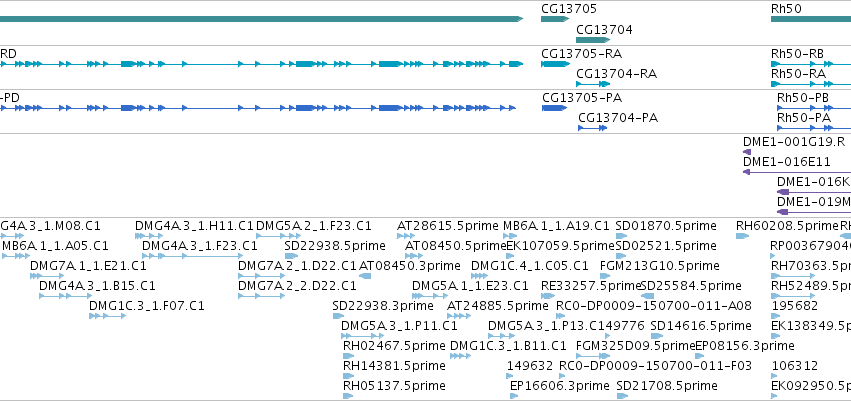Click the Rh50-RA transcript
The image size is (851, 401).
click(811, 84)
